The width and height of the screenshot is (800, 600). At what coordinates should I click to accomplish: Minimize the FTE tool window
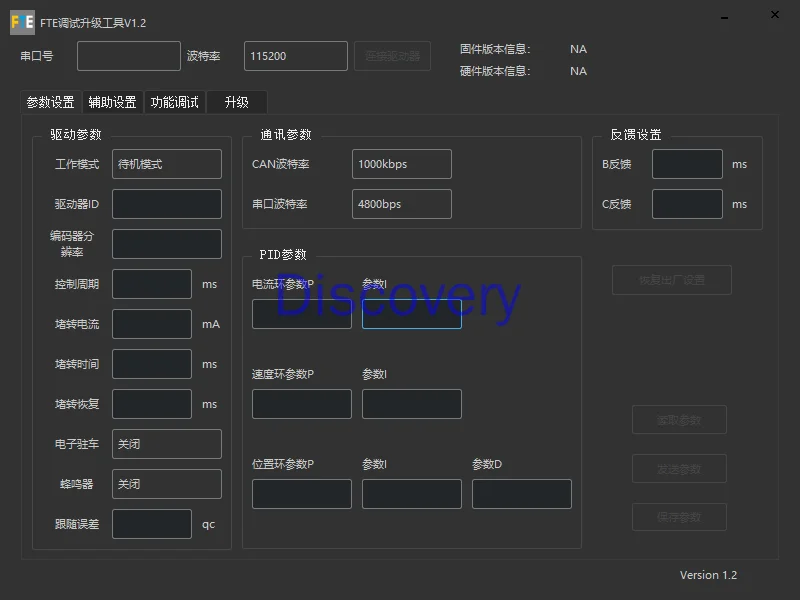point(724,17)
